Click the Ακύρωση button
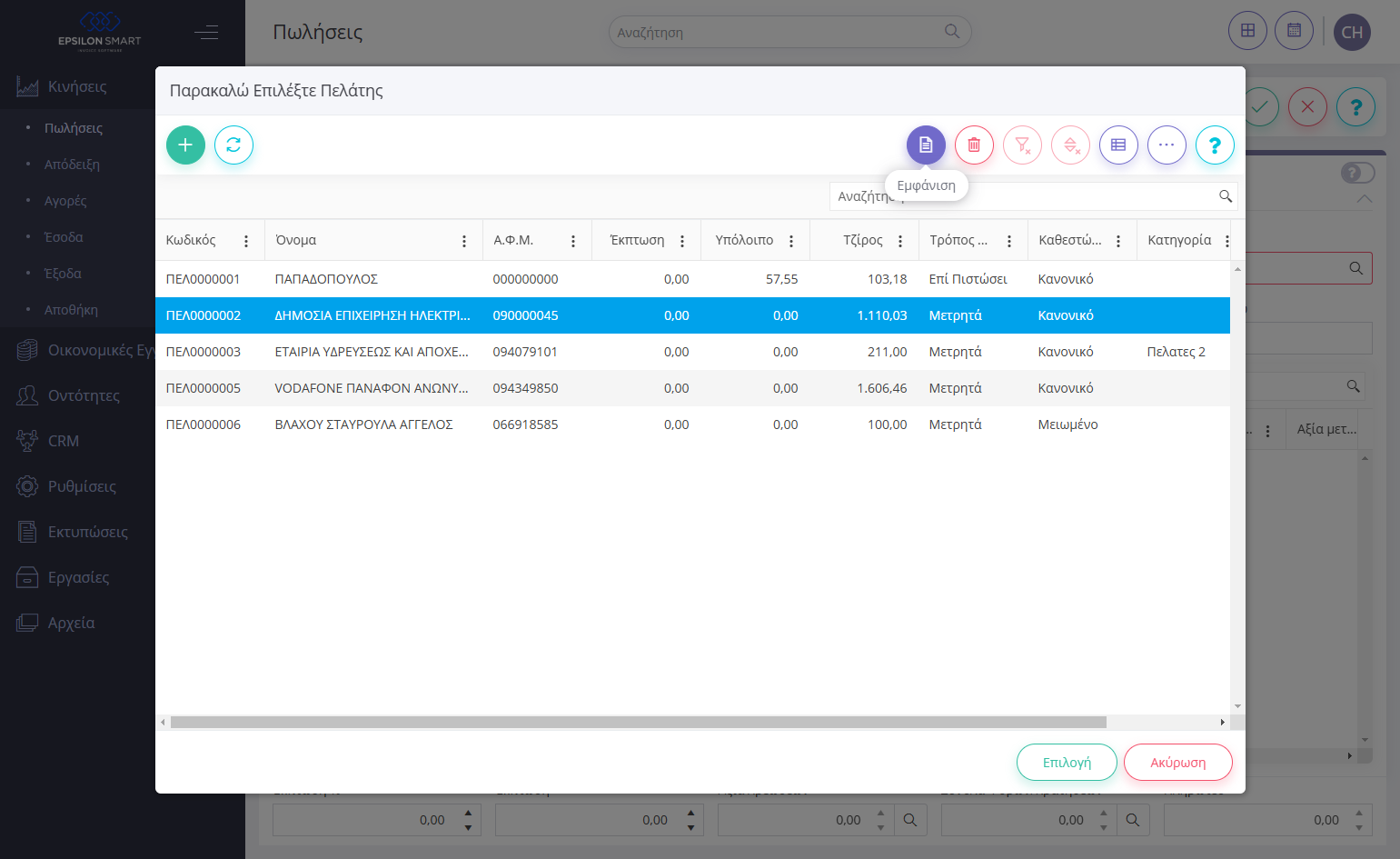The image size is (1400, 859). click(1178, 763)
